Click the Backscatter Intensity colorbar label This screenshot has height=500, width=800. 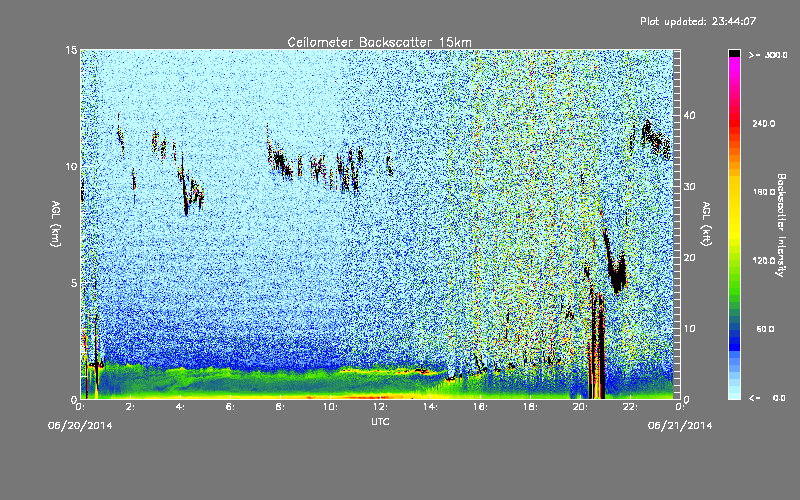[781, 225]
